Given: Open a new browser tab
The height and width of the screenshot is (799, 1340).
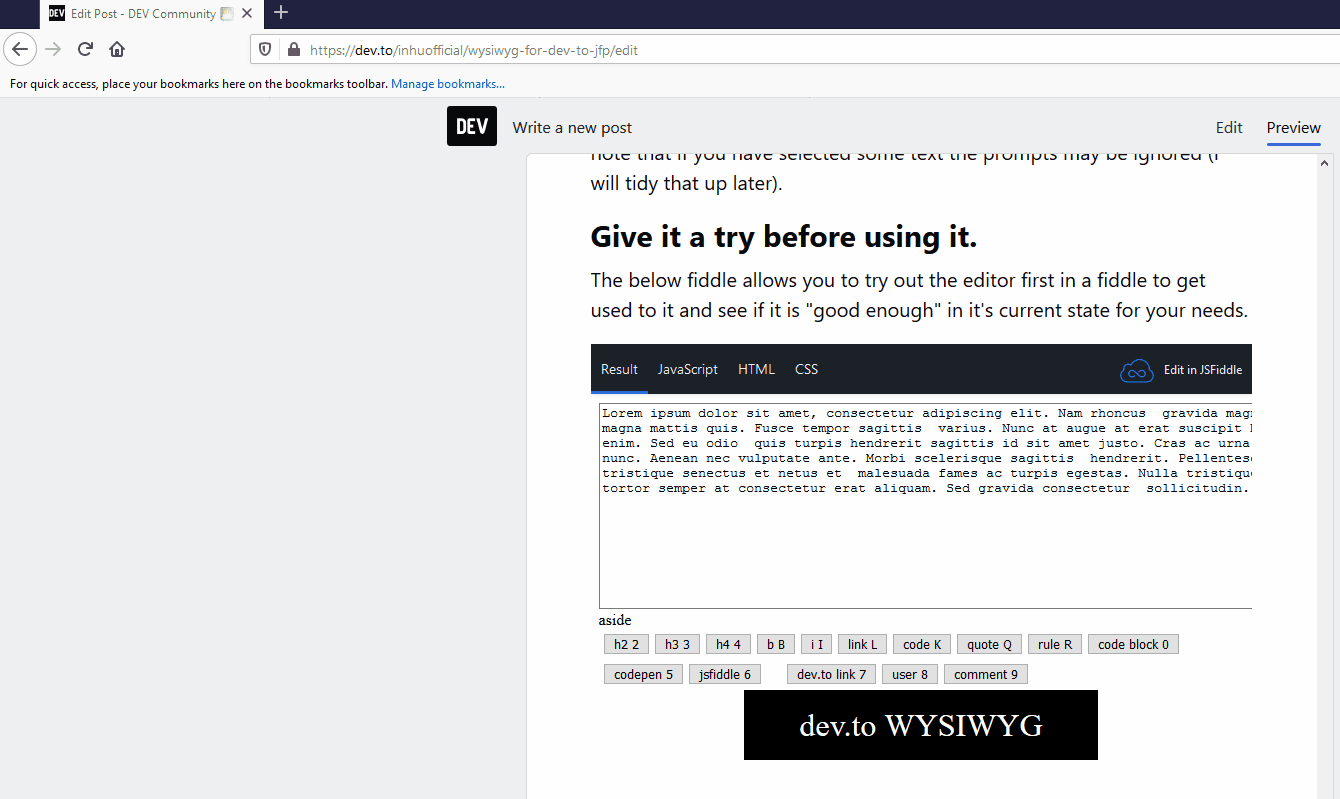Looking at the screenshot, I should coord(281,13).
